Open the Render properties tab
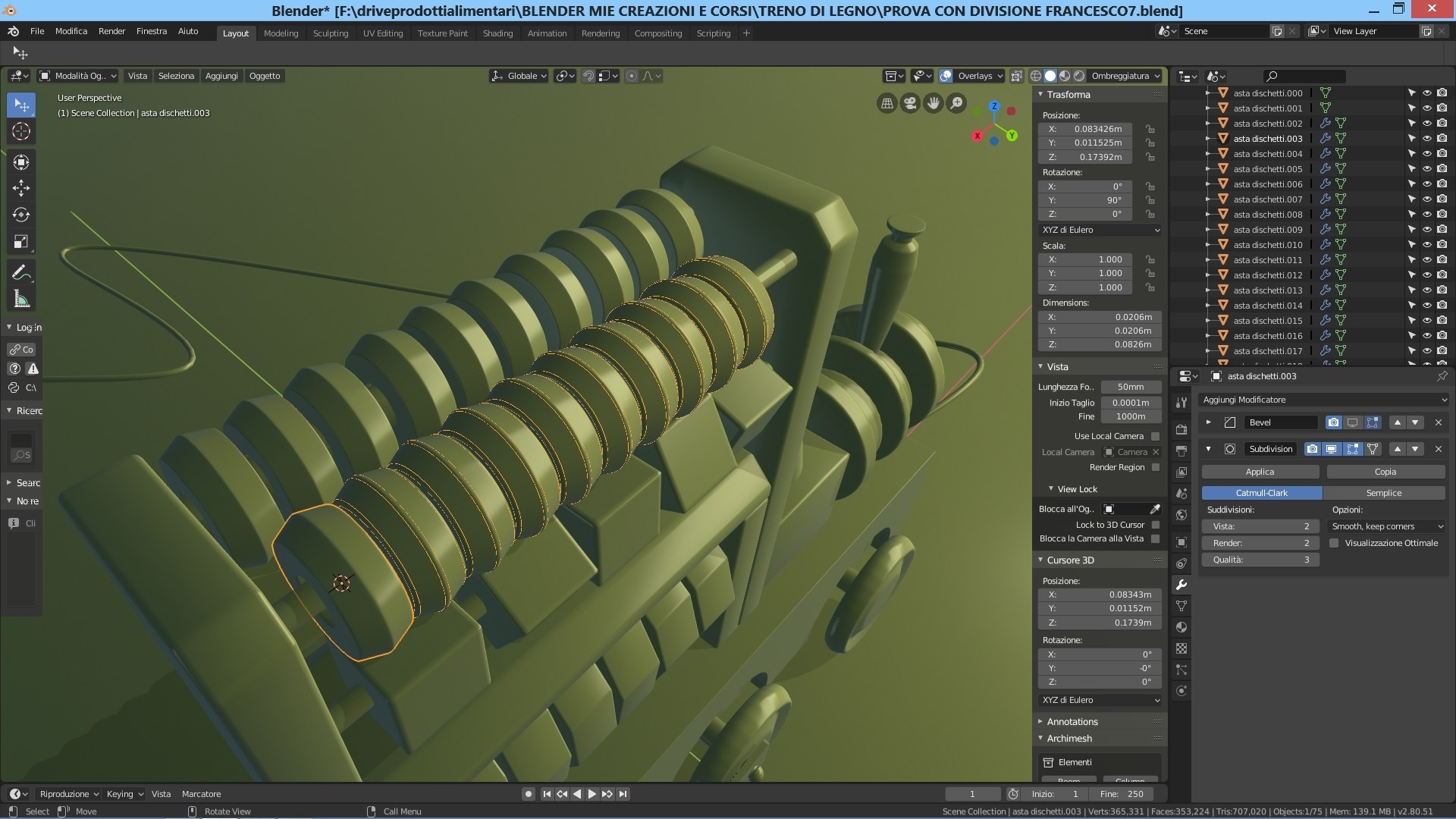 1181,429
